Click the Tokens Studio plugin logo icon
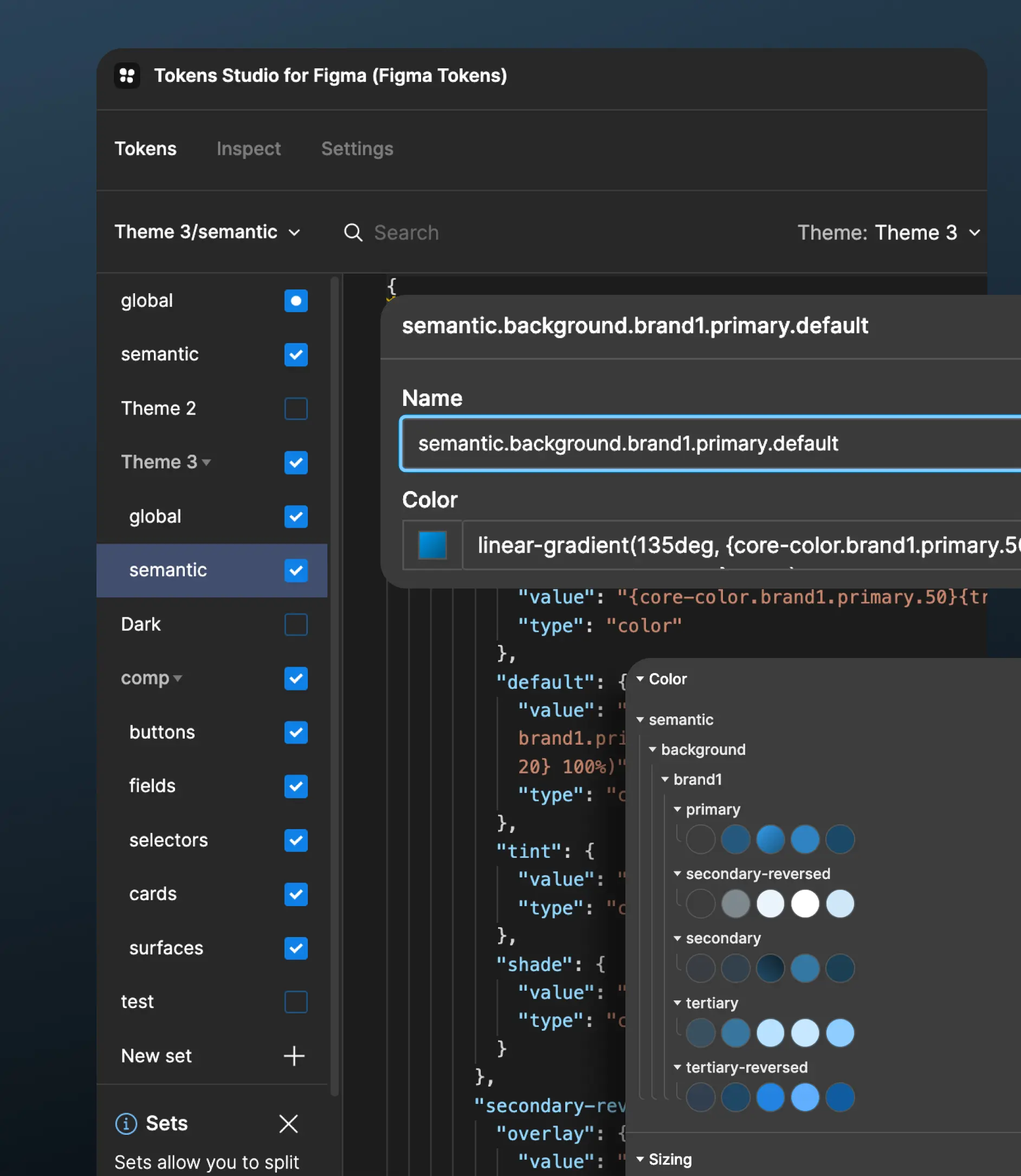 point(127,75)
